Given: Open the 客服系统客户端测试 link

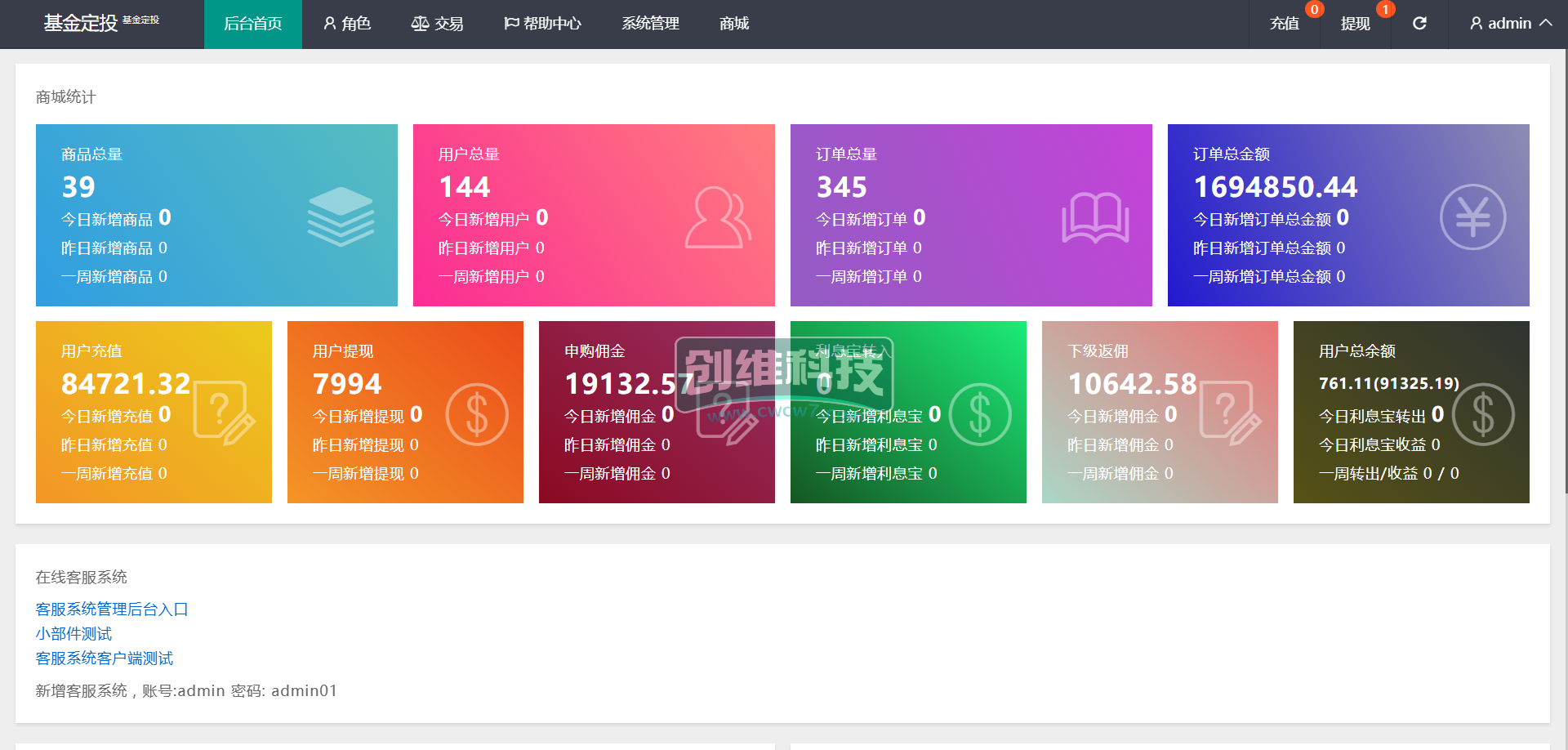Looking at the screenshot, I should [x=105, y=658].
